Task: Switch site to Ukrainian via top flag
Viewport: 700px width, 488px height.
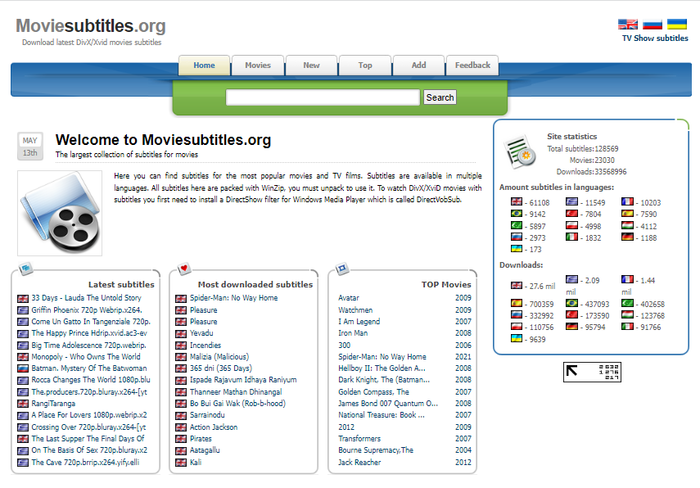Action: [x=677, y=24]
